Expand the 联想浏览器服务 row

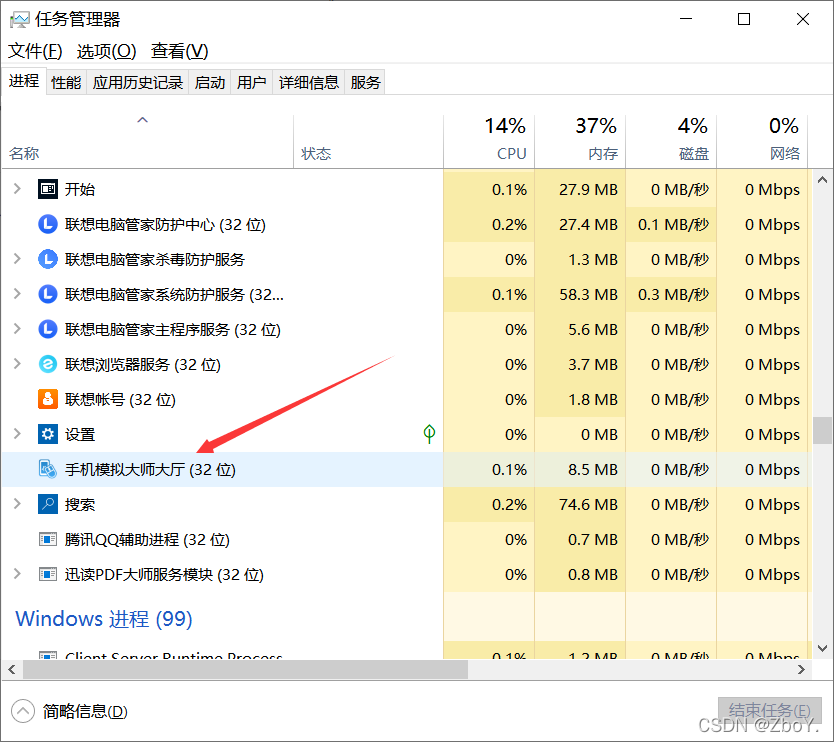coord(17,364)
